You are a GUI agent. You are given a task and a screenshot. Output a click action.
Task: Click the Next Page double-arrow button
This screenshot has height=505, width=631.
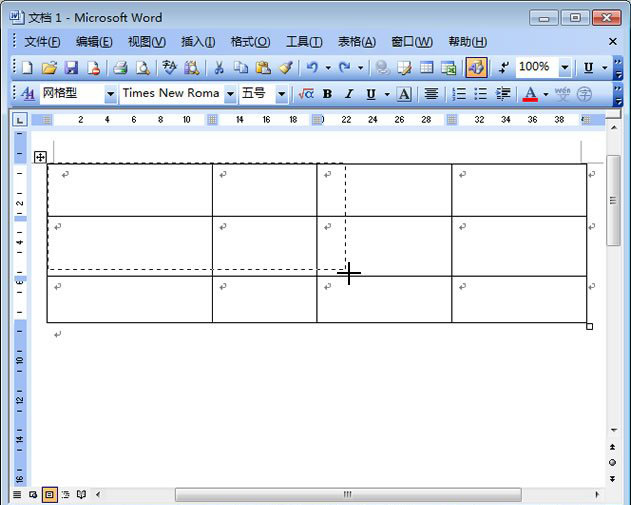613,478
